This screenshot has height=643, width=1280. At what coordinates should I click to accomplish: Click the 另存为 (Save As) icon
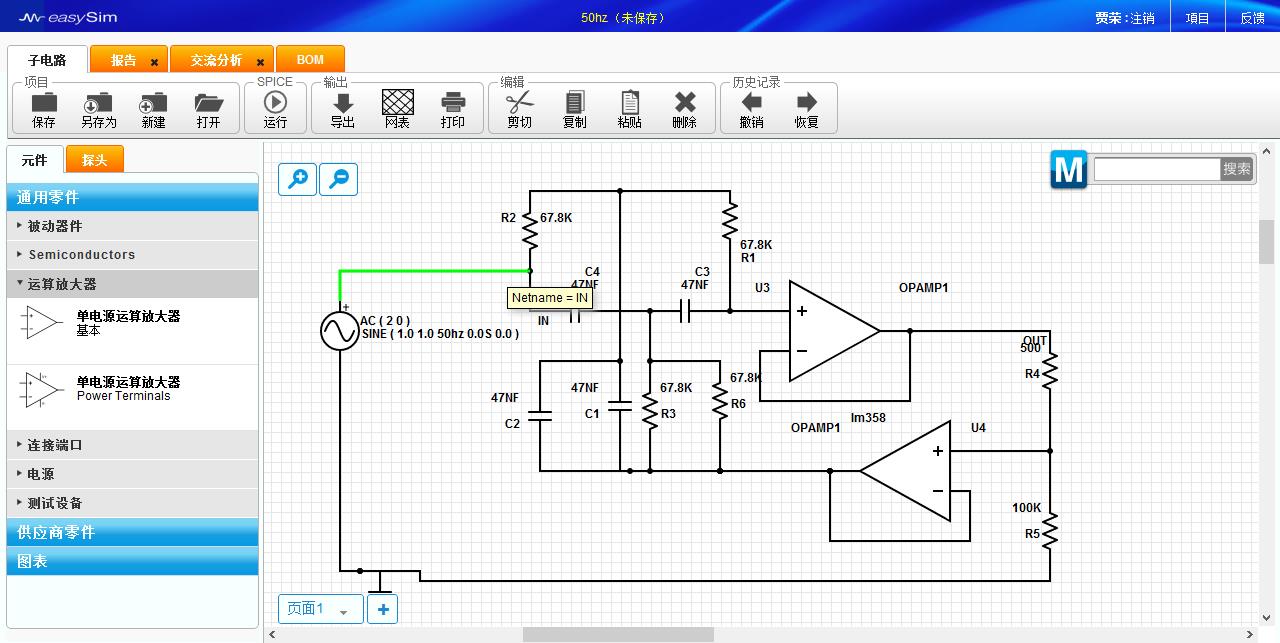pos(98,102)
